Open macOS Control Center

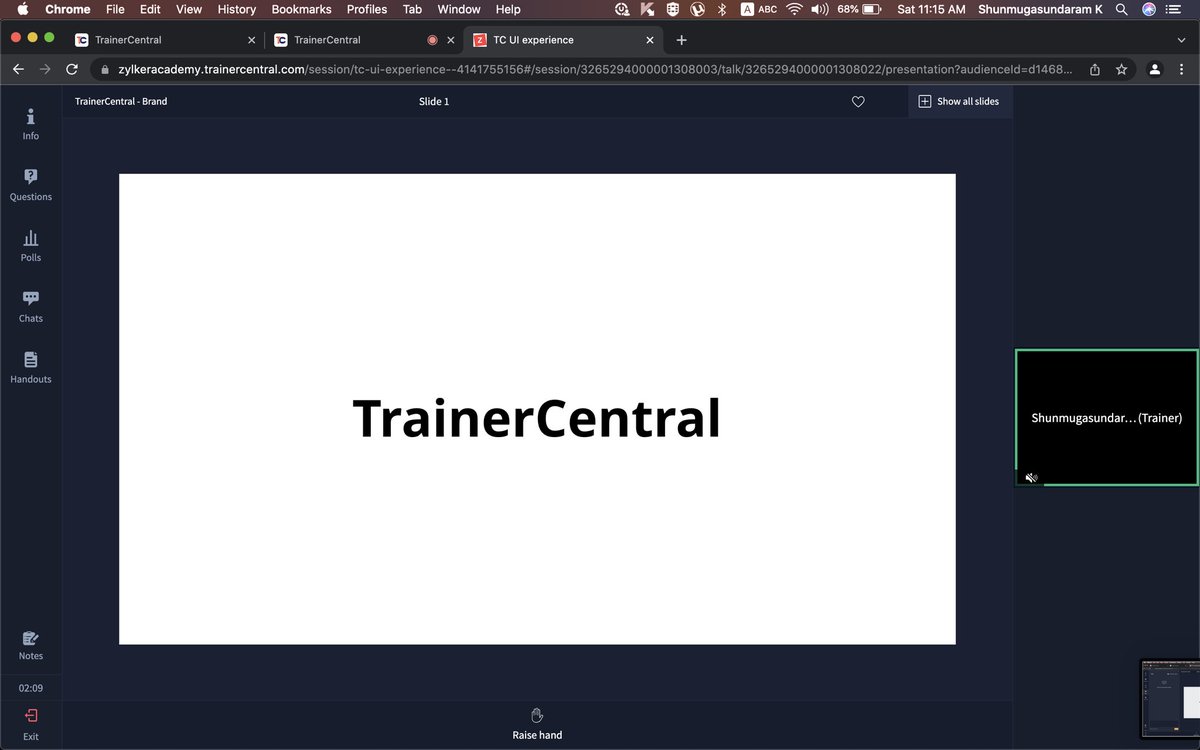pos(1174,9)
